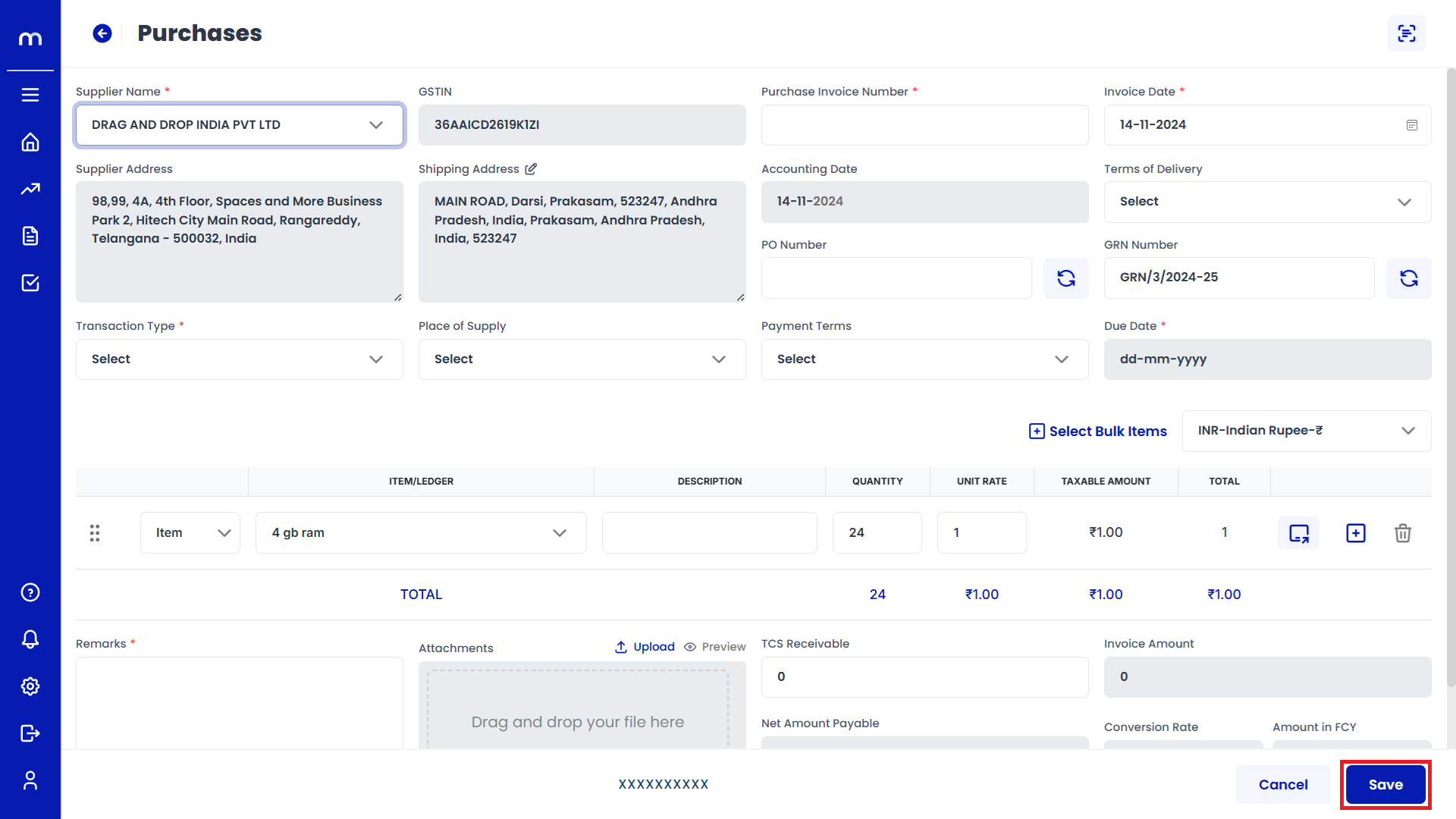Viewport: 1456px width, 819px height.
Task: Click Select Bulk Items link
Action: pyautogui.click(x=1097, y=431)
